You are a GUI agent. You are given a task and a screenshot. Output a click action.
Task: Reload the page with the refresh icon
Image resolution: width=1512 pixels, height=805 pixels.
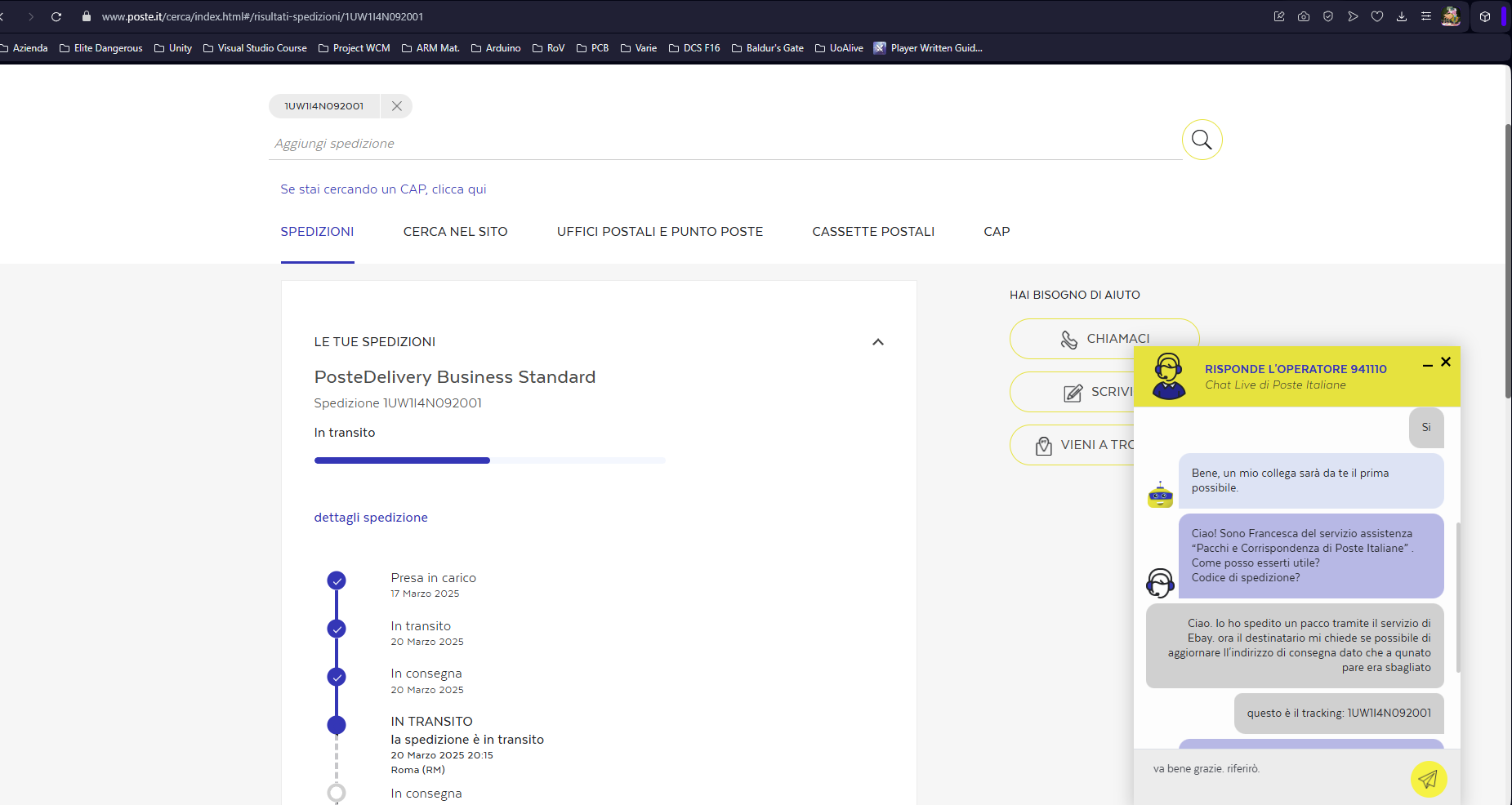pyautogui.click(x=56, y=16)
